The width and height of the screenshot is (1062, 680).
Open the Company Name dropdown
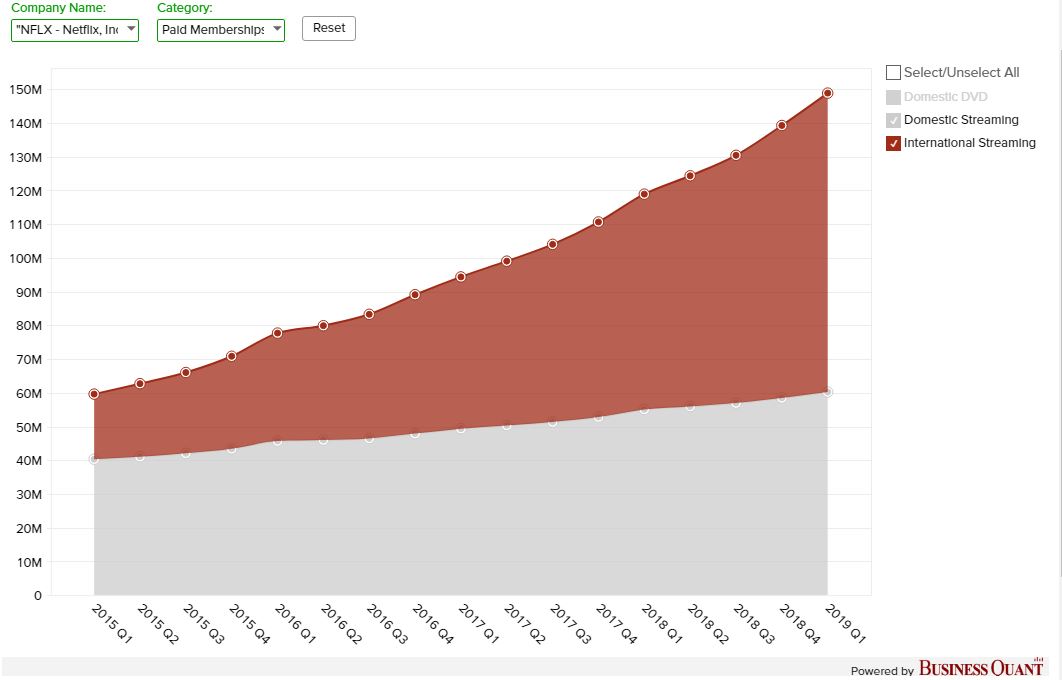coord(75,30)
